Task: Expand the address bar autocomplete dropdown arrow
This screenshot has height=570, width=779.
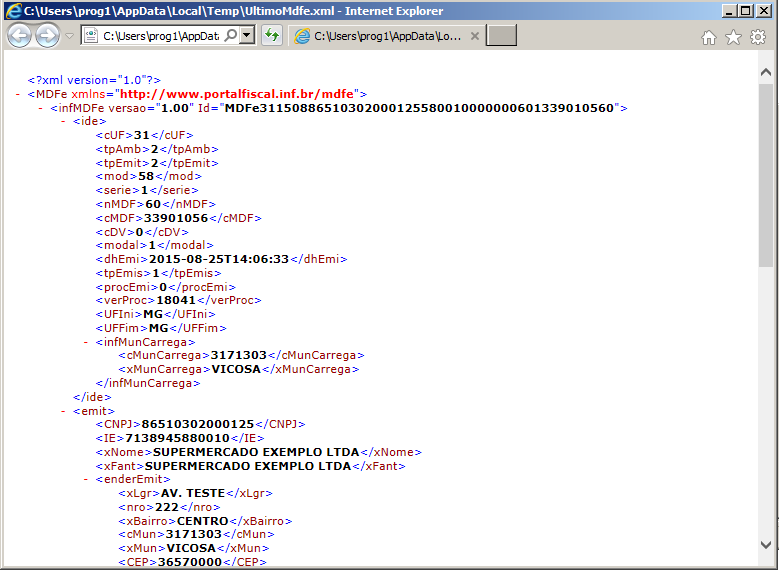Action: point(247,36)
